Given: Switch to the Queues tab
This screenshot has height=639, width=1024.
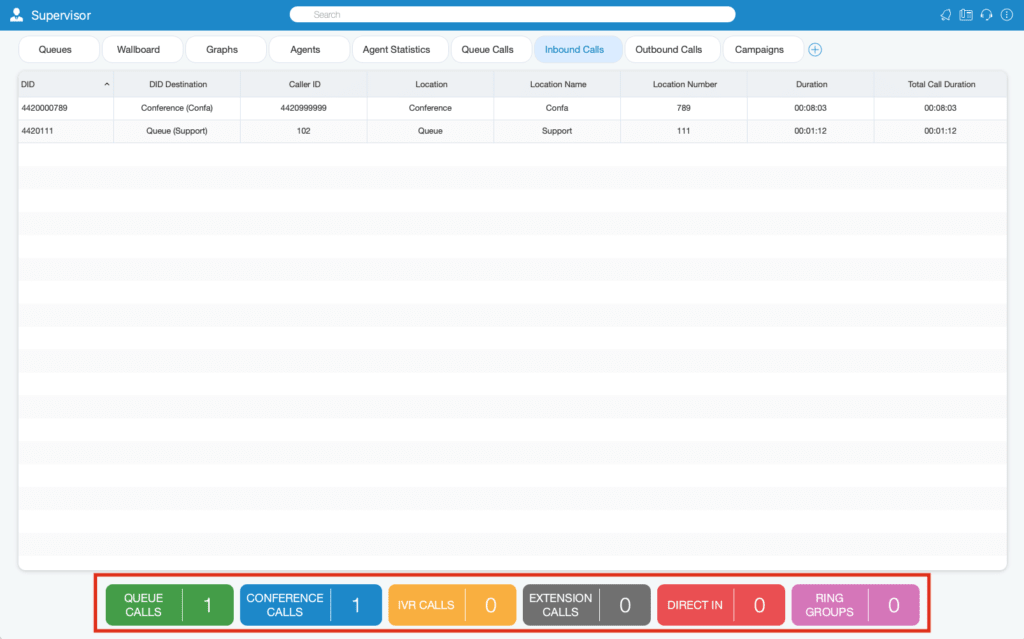Looking at the screenshot, I should [x=59, y=50].
